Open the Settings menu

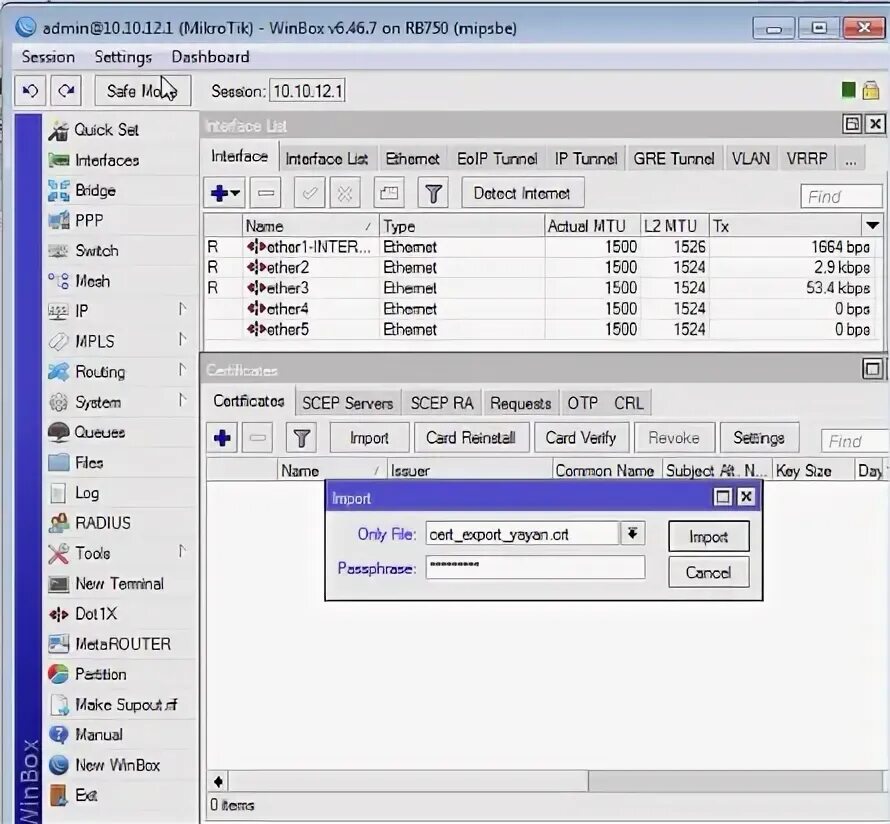point(123,57)
